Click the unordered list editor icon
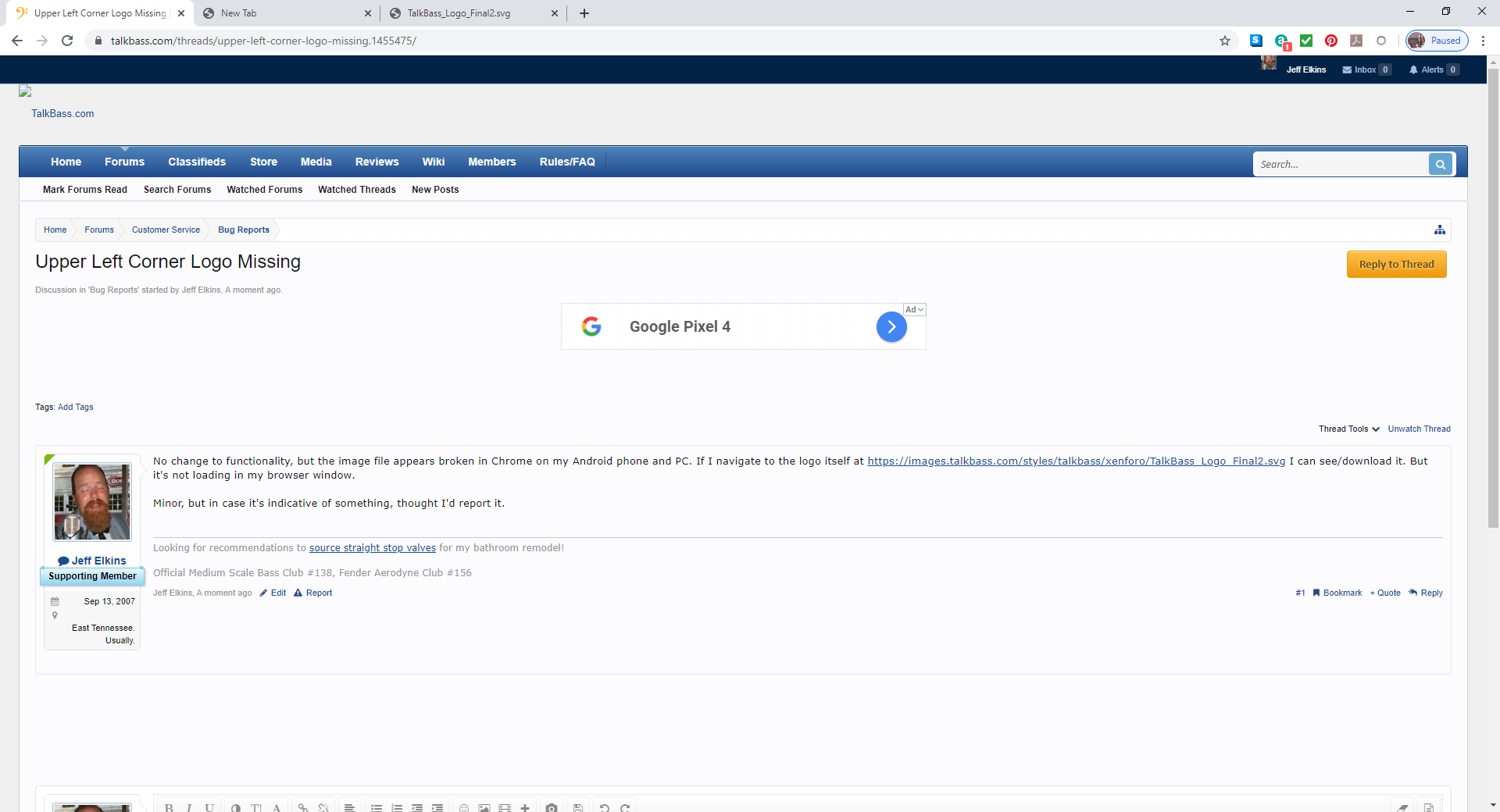 point(377,807)
